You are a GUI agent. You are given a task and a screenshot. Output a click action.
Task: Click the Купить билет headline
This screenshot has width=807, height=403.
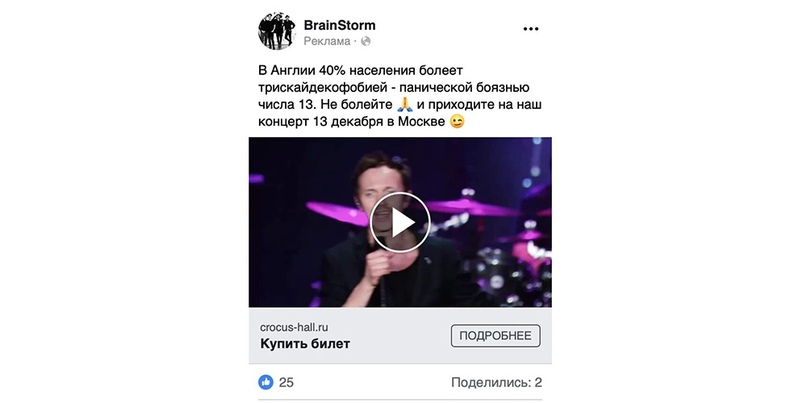[x=305, y=344]
